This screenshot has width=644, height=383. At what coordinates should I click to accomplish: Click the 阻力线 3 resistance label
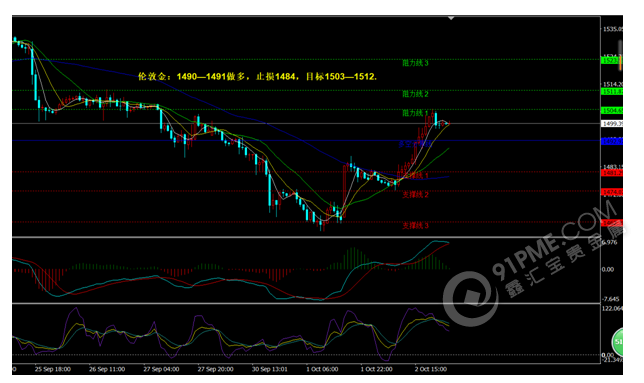tap(415, 63)
